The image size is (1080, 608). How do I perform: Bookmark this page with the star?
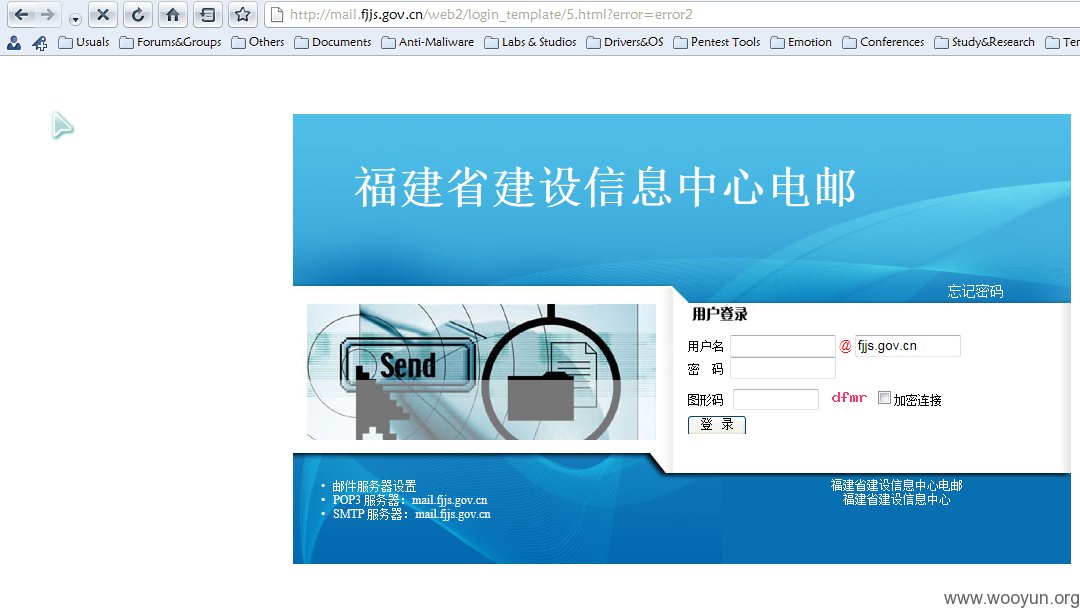(x=242, y=14)
